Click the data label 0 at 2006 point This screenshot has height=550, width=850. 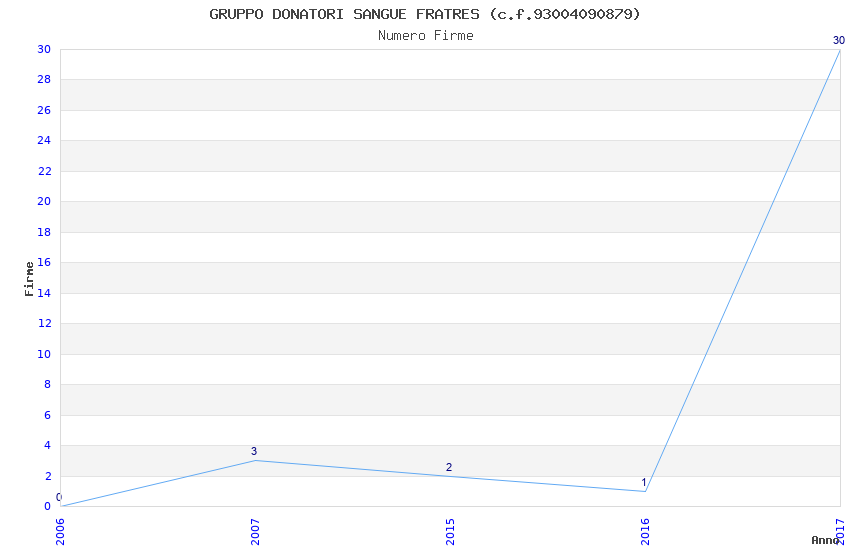coord(59,497)
